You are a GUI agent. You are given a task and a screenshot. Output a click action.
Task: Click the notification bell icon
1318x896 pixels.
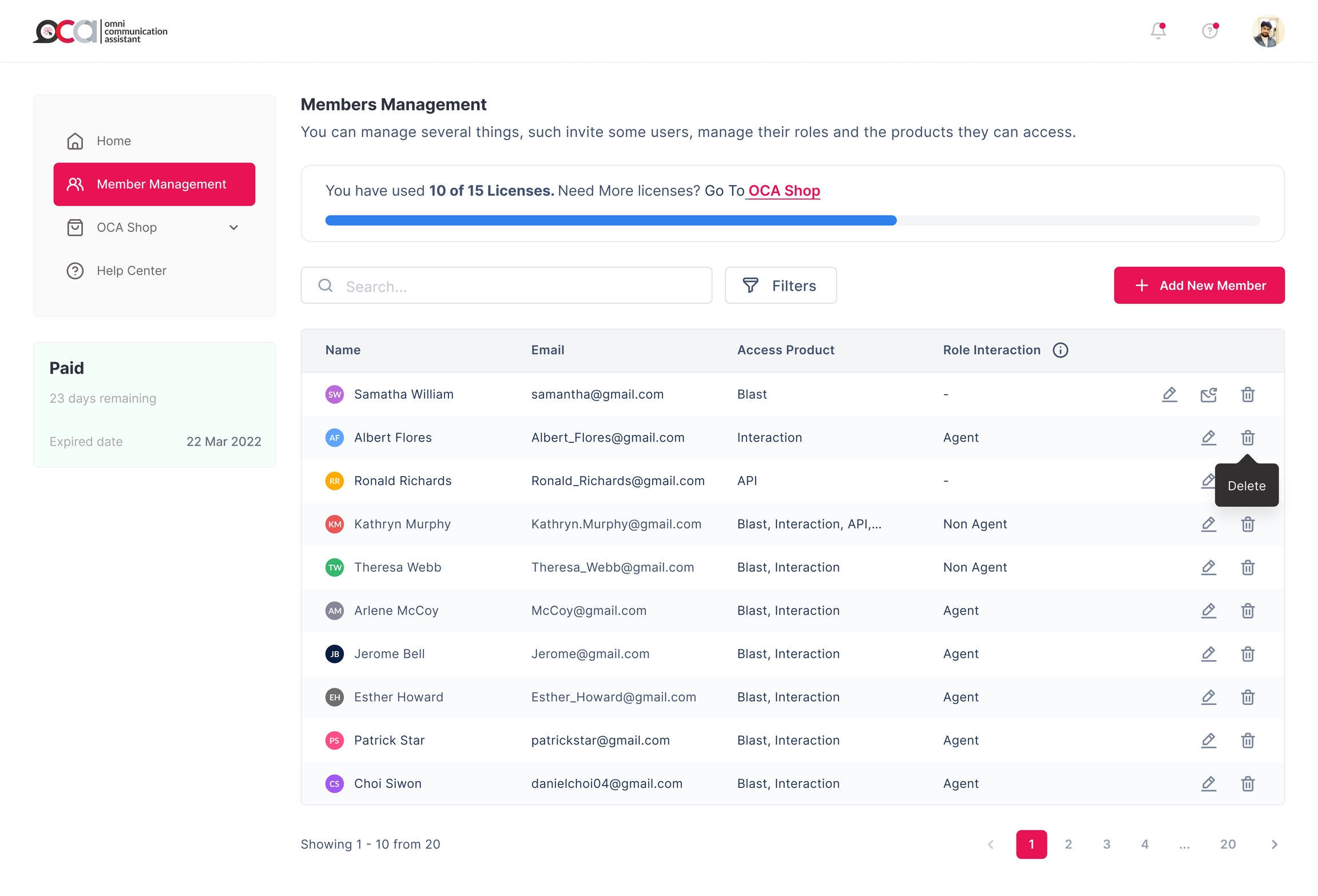(x=1158, y=31)
